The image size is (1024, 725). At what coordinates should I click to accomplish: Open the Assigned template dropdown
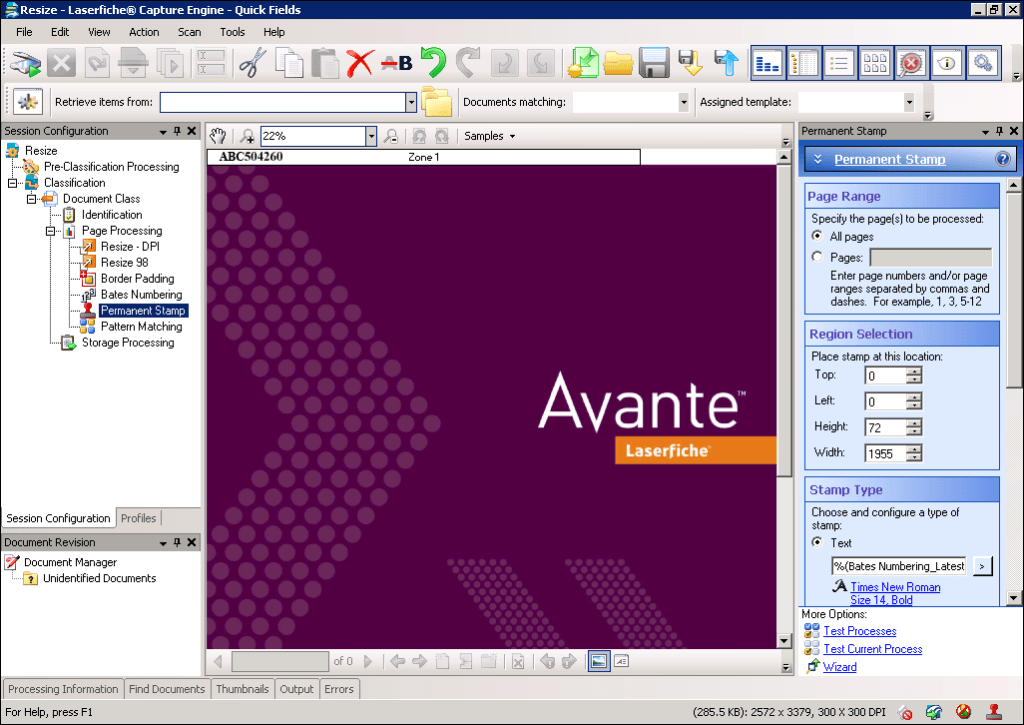point(908,102)
